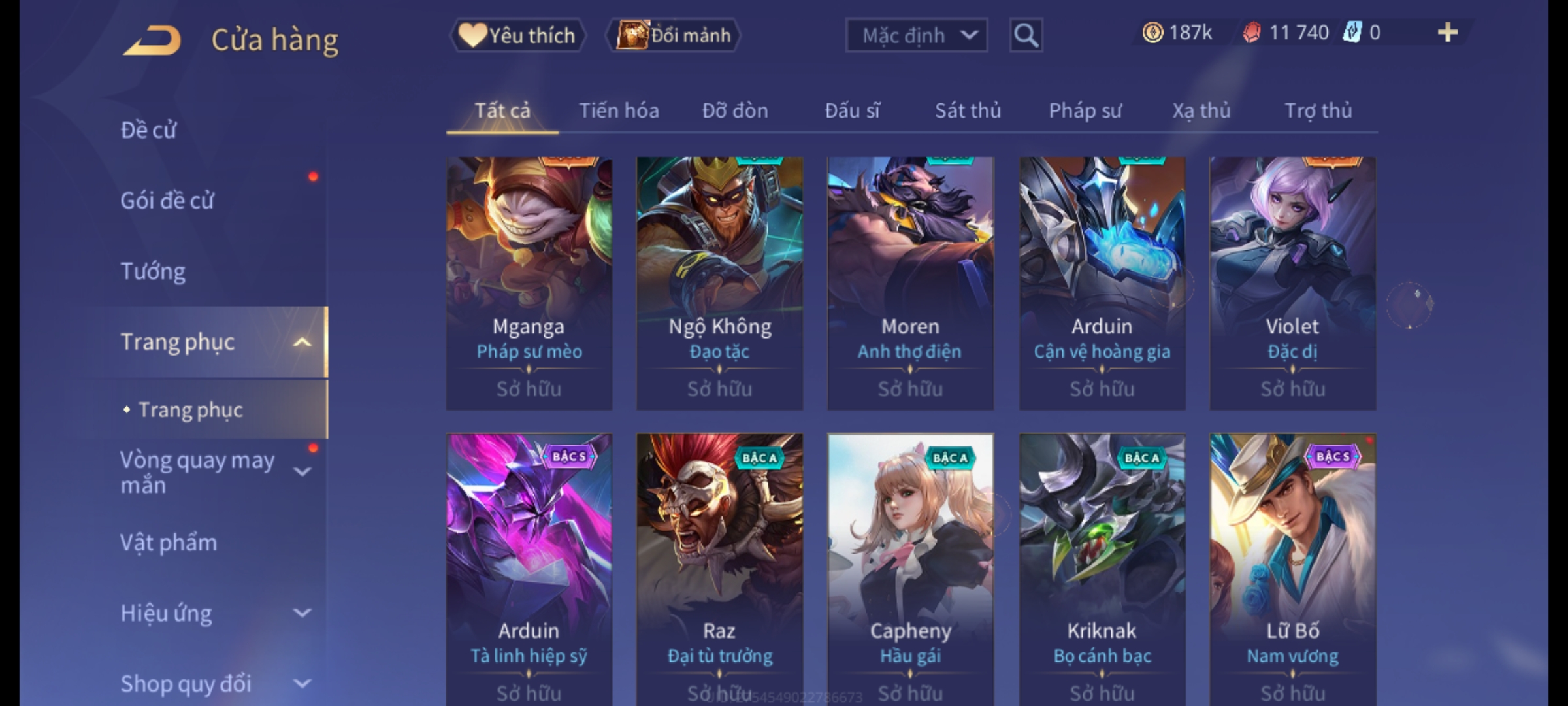
Task: Expand the Shop quy đổi section
Action: [x=302, y=684]
